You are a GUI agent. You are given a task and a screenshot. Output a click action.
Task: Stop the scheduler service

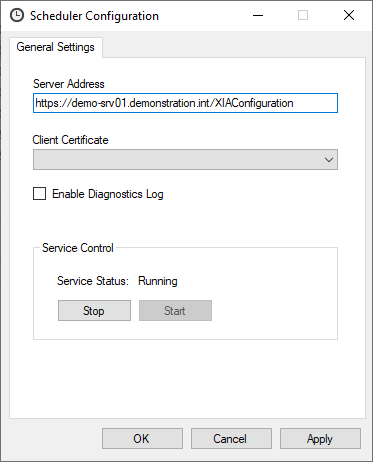94,311
